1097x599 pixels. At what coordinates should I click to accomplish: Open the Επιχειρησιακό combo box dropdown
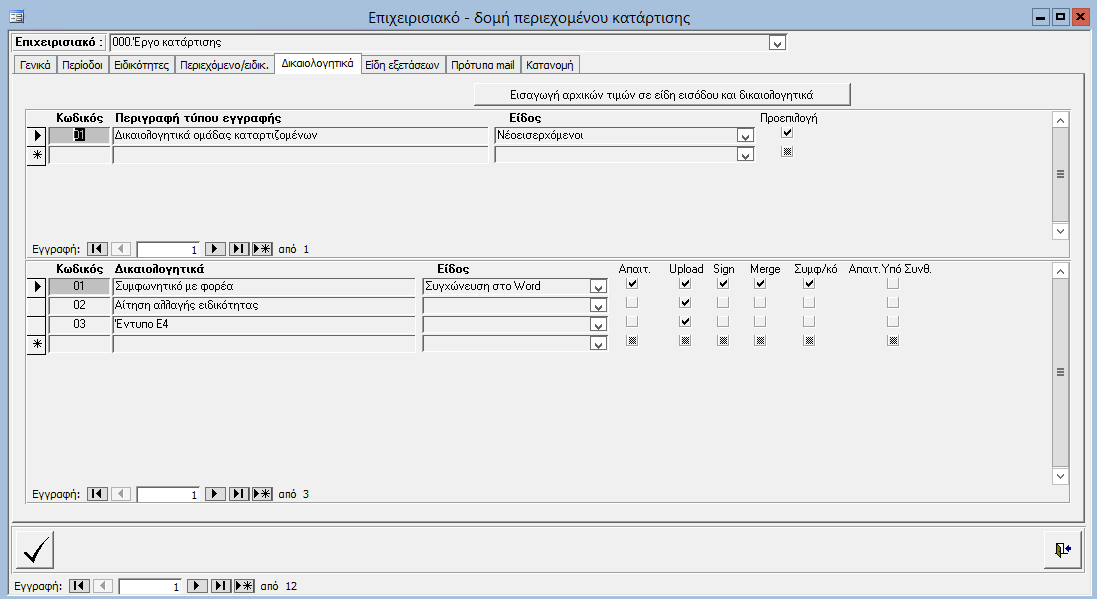[778, 43]
